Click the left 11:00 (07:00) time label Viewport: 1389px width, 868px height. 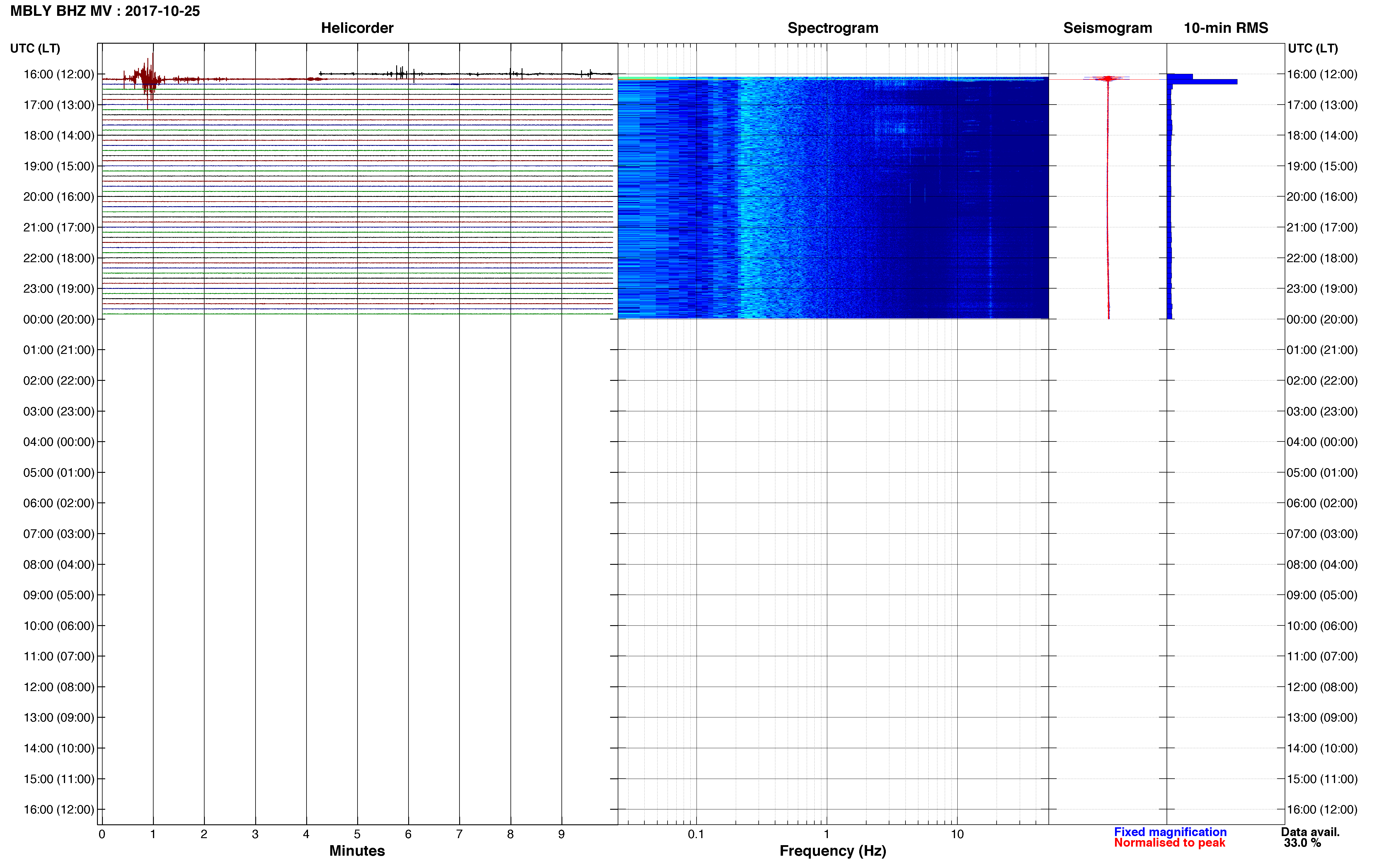[x=59, y=657]
